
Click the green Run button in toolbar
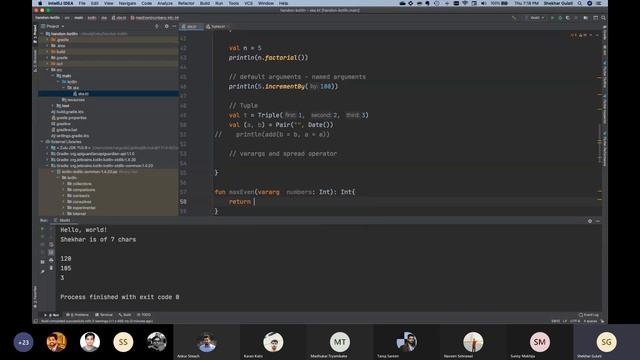(x=552, y=18)
